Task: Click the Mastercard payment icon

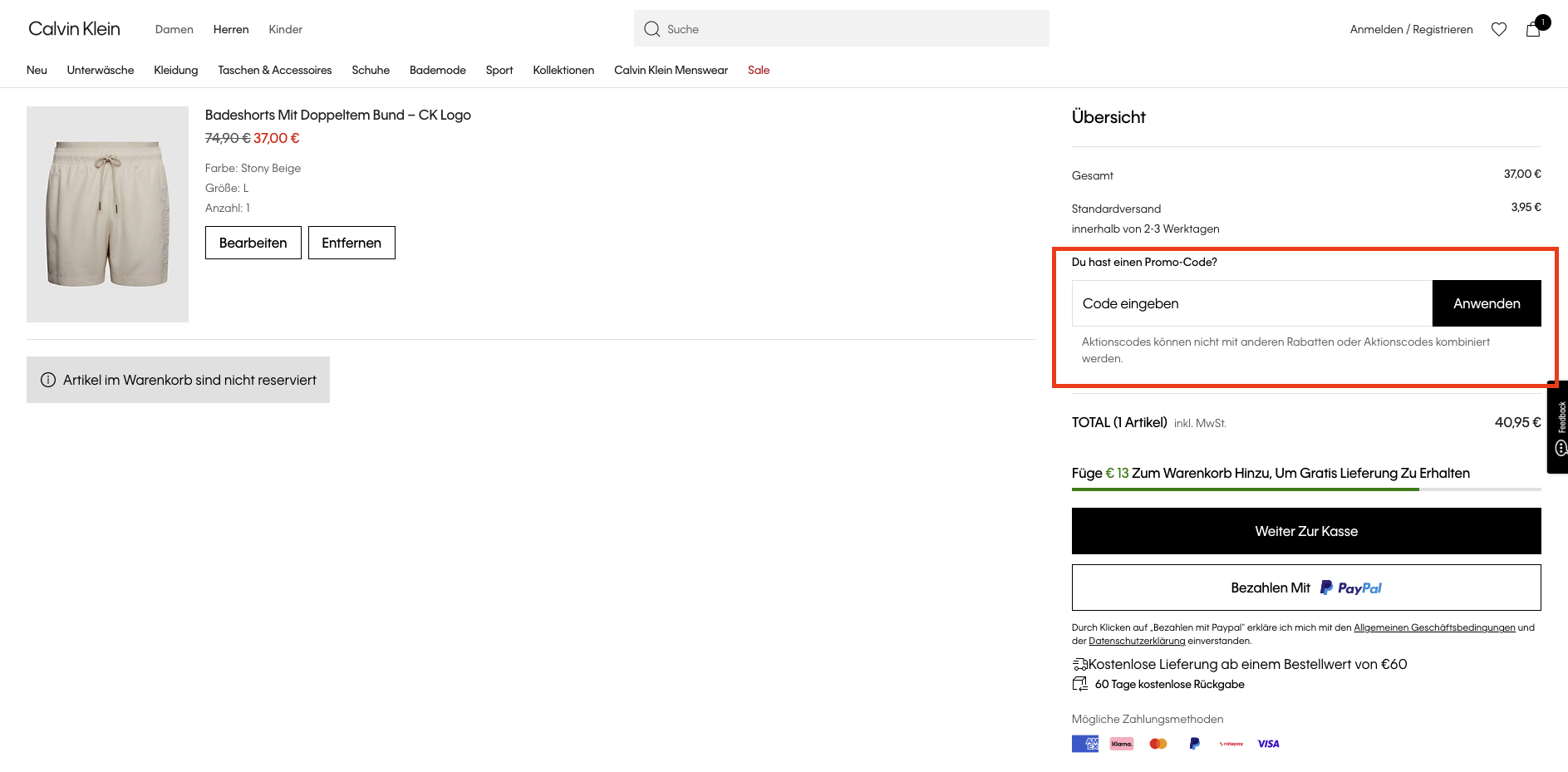Action: [x=1158, y=744]
